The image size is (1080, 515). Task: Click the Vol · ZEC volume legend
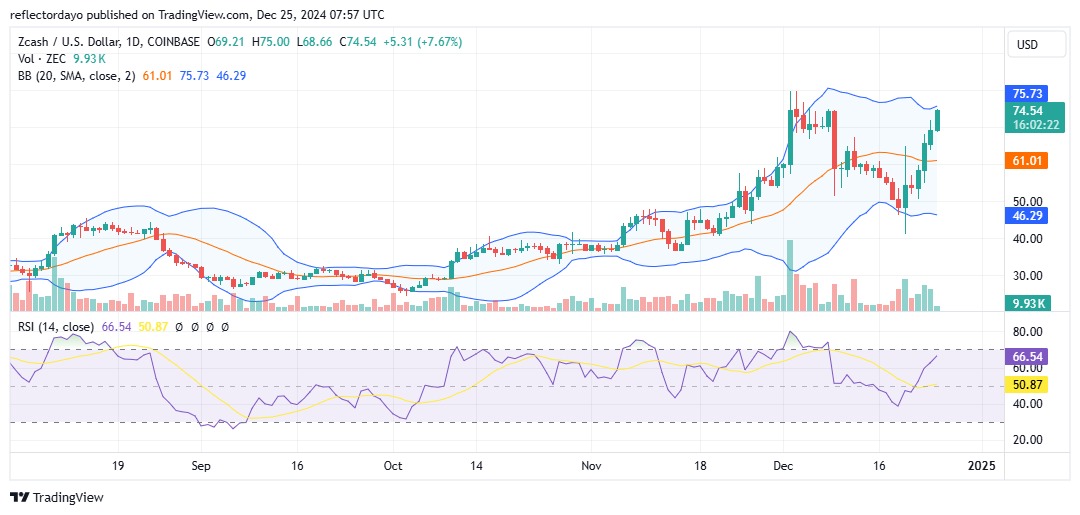click(41, 59)
